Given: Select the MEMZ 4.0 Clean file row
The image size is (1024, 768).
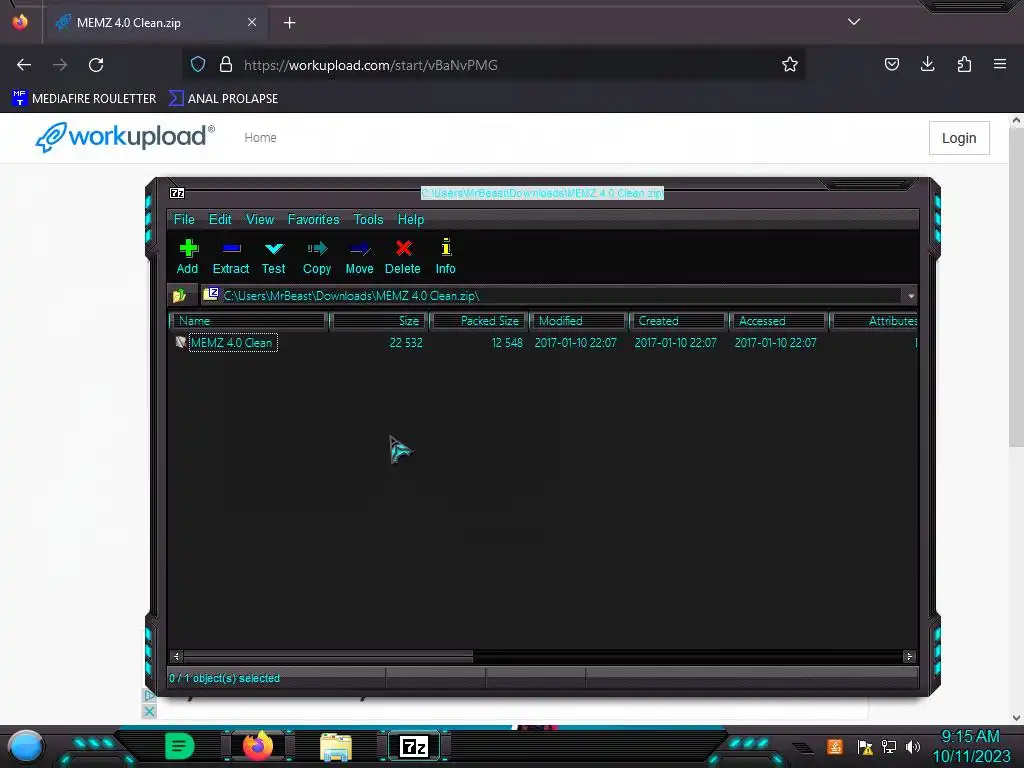Looking at the screenshot, I should 543,342.
